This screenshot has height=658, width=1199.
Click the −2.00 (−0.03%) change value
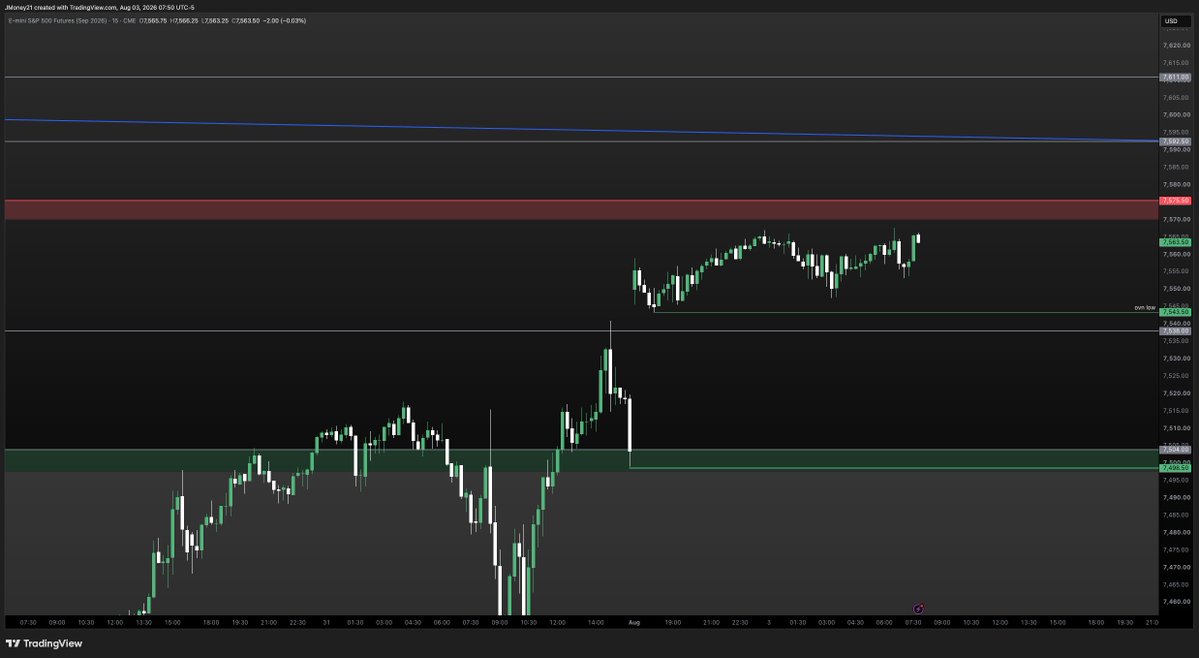pos(284,21)
